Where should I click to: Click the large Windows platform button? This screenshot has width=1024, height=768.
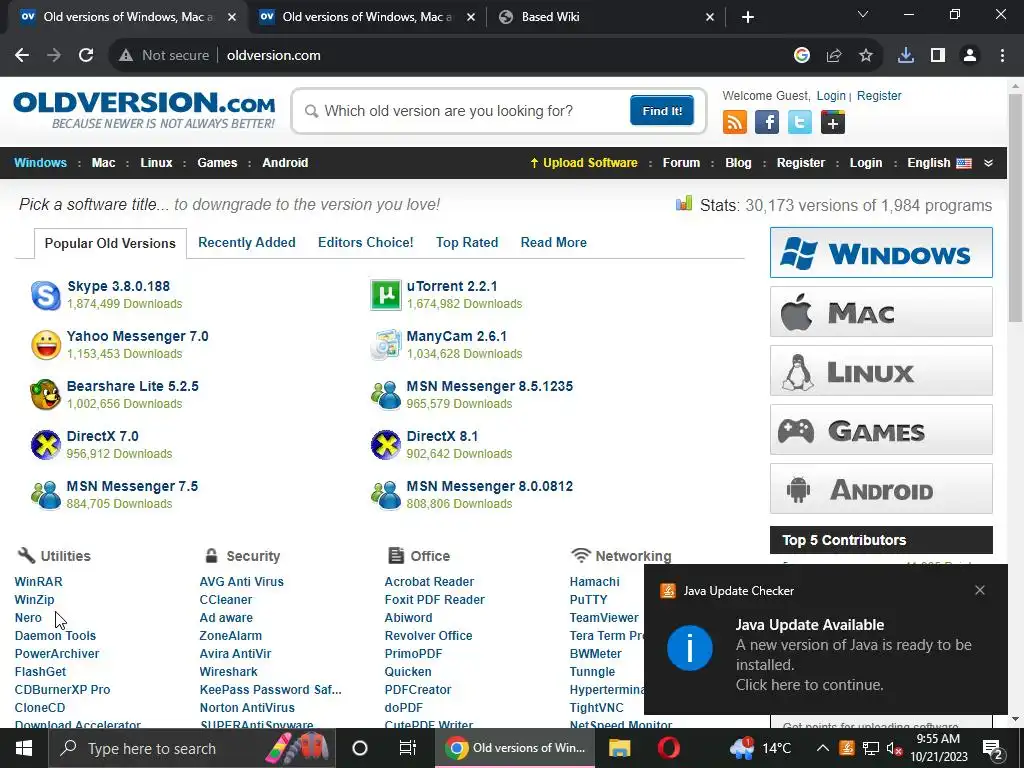coord(881,253)
